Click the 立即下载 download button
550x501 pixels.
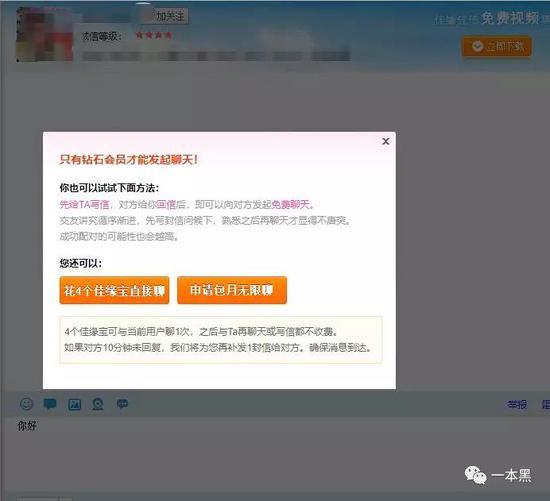tap(496, 46)
